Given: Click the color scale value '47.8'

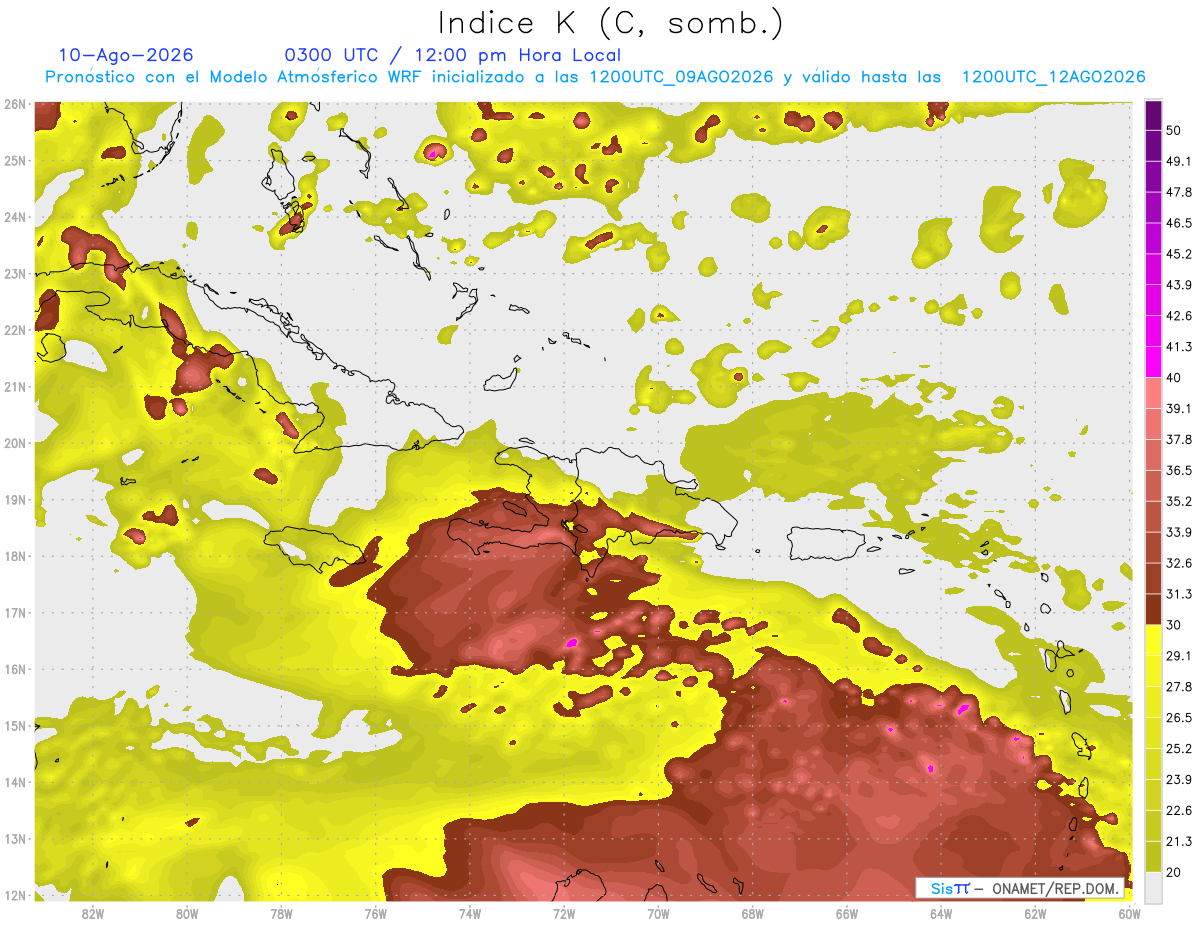Looking at the screenshot, I should tap(1178, 193).
